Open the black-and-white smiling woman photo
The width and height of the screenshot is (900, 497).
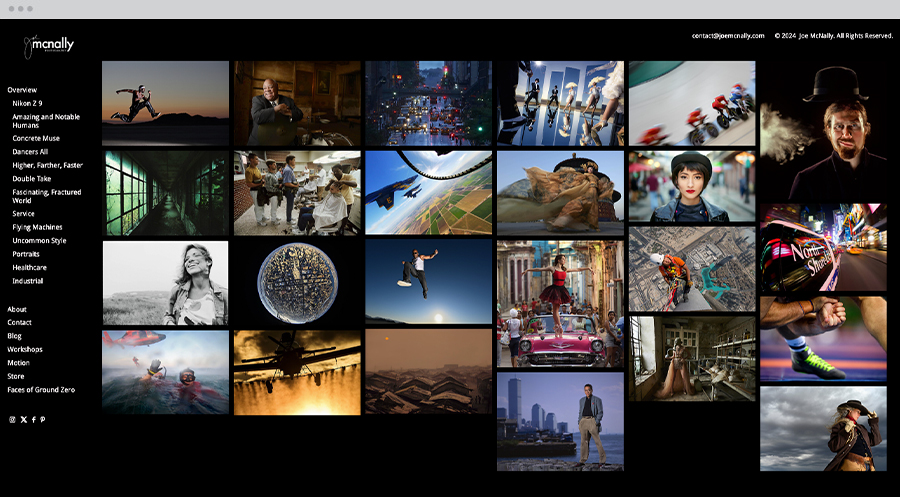165,283
